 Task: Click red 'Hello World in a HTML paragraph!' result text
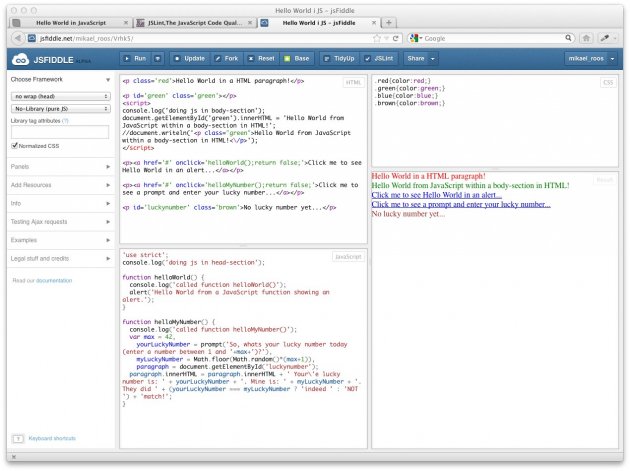click(x=428, y=176)
